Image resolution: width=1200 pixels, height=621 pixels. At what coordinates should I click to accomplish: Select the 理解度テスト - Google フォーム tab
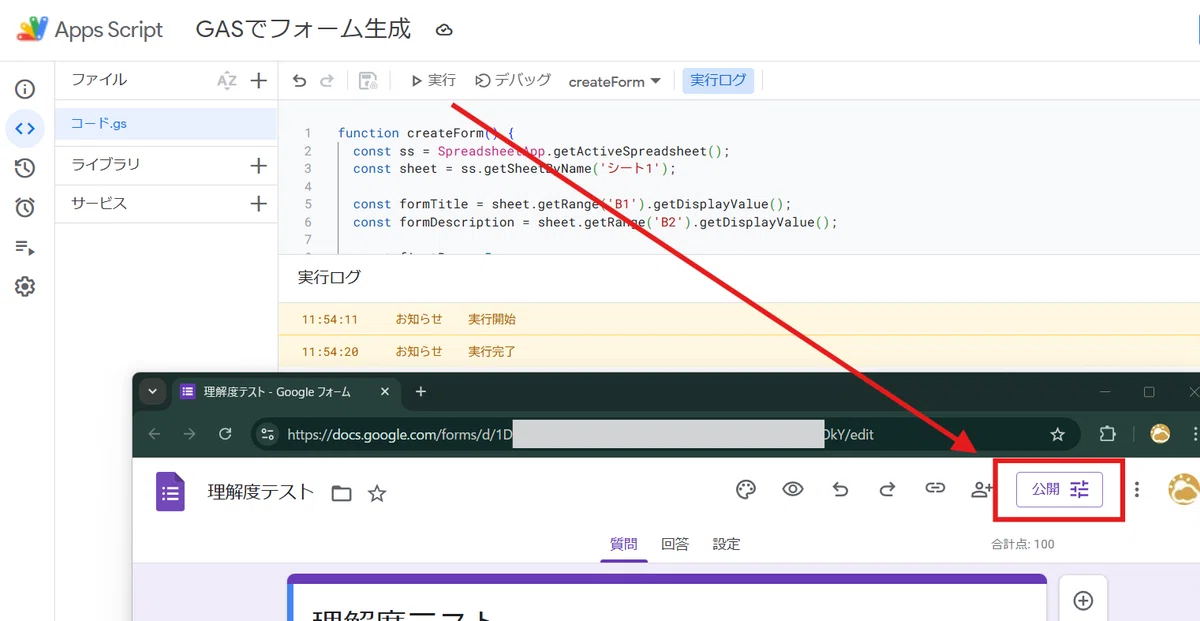287,392
